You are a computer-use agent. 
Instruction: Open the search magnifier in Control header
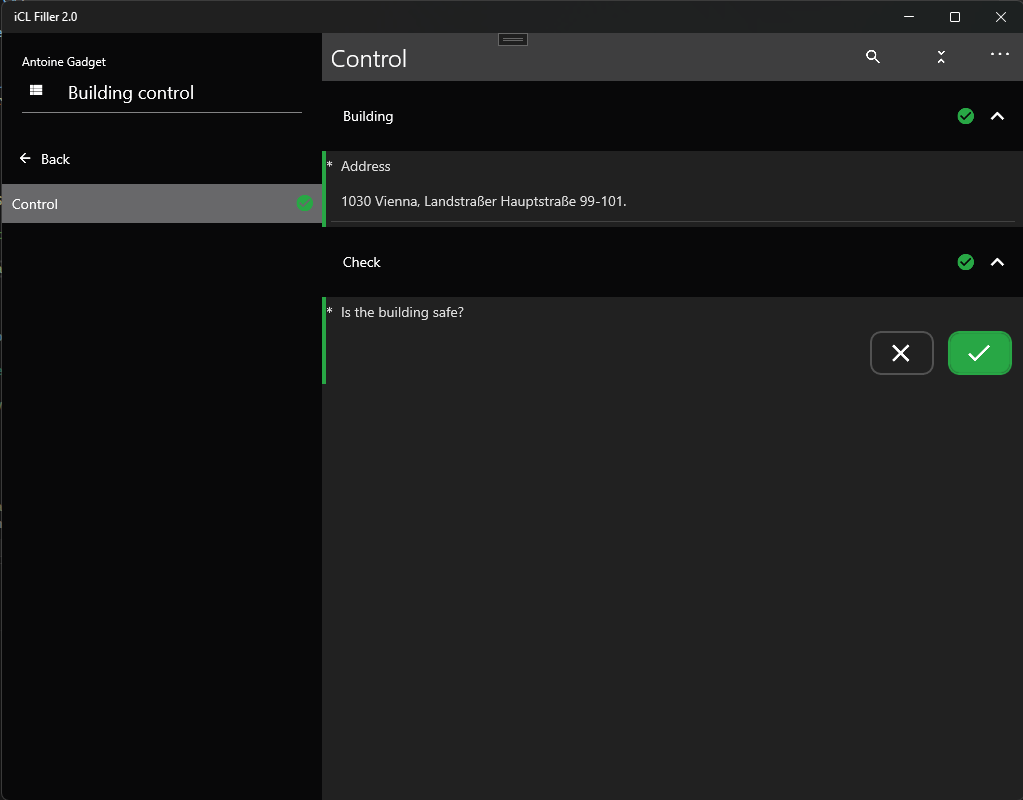click(x=872, y=57)
